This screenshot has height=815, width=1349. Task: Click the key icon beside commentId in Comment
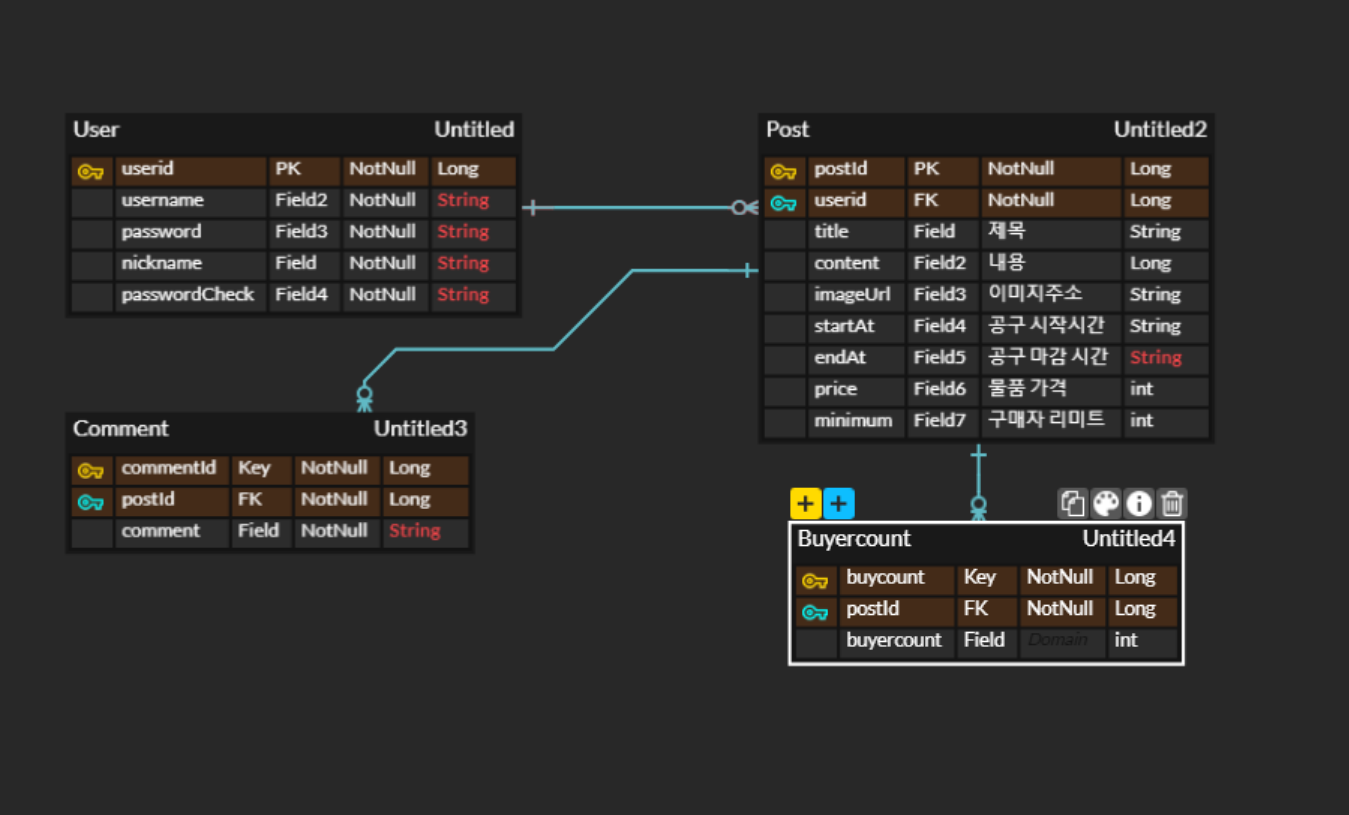coord(91,470)
